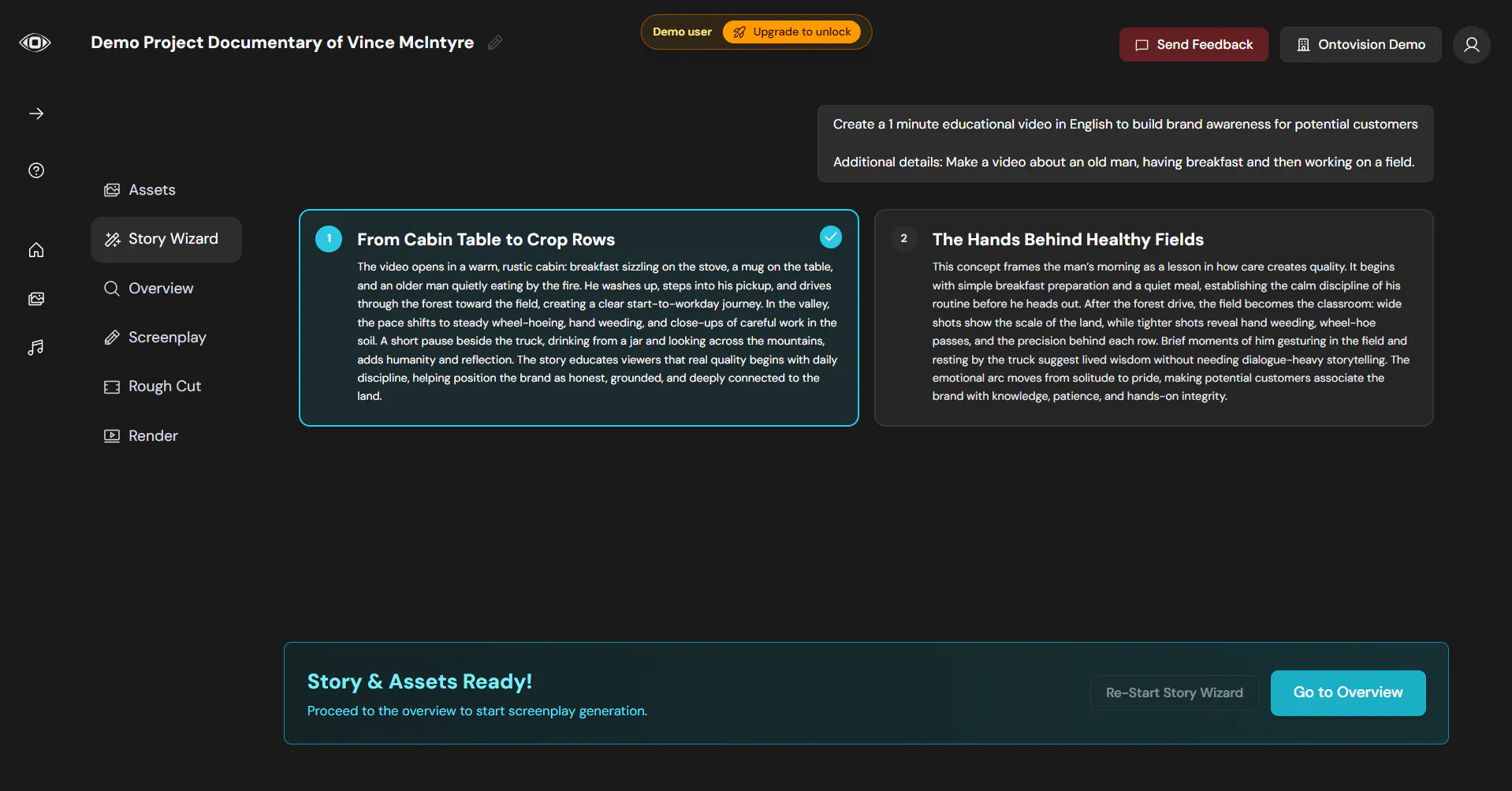Click Go to Overview button
Image resolution: width=1512 pixels, height=791 pixels.
click(1347, 693)
